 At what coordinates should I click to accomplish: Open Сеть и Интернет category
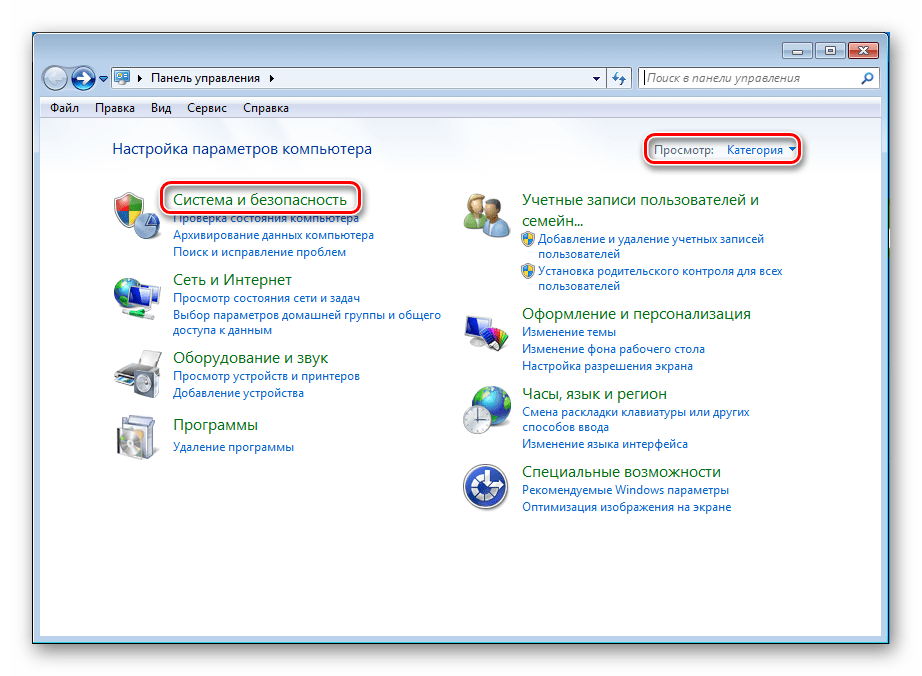(232, 280)
